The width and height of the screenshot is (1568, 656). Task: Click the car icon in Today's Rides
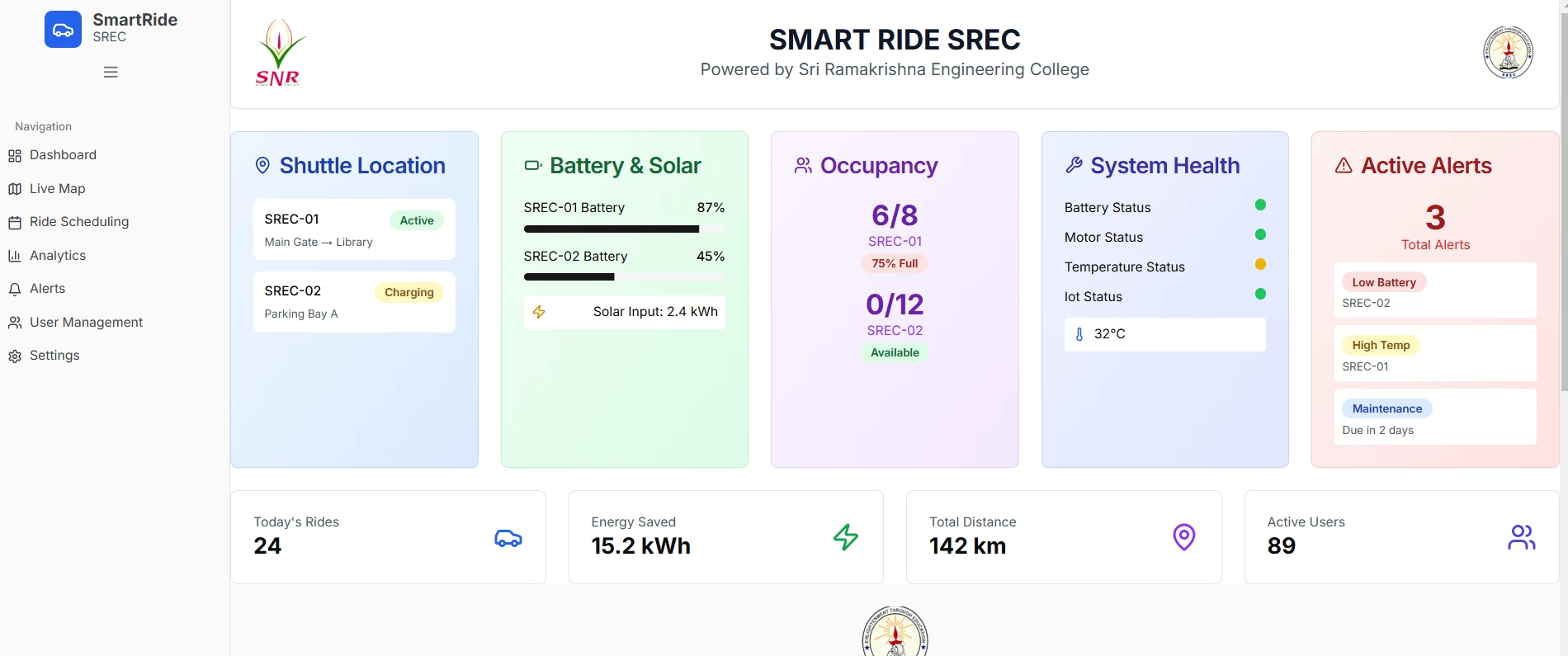(x=508, y=538)
